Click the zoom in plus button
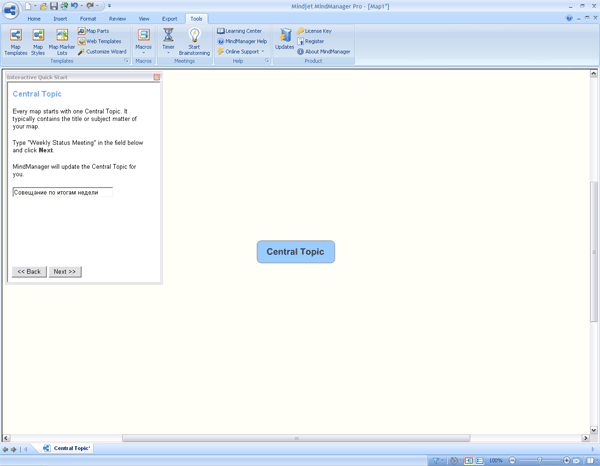This screenshot has height=466, width=600. click(567, 460)
